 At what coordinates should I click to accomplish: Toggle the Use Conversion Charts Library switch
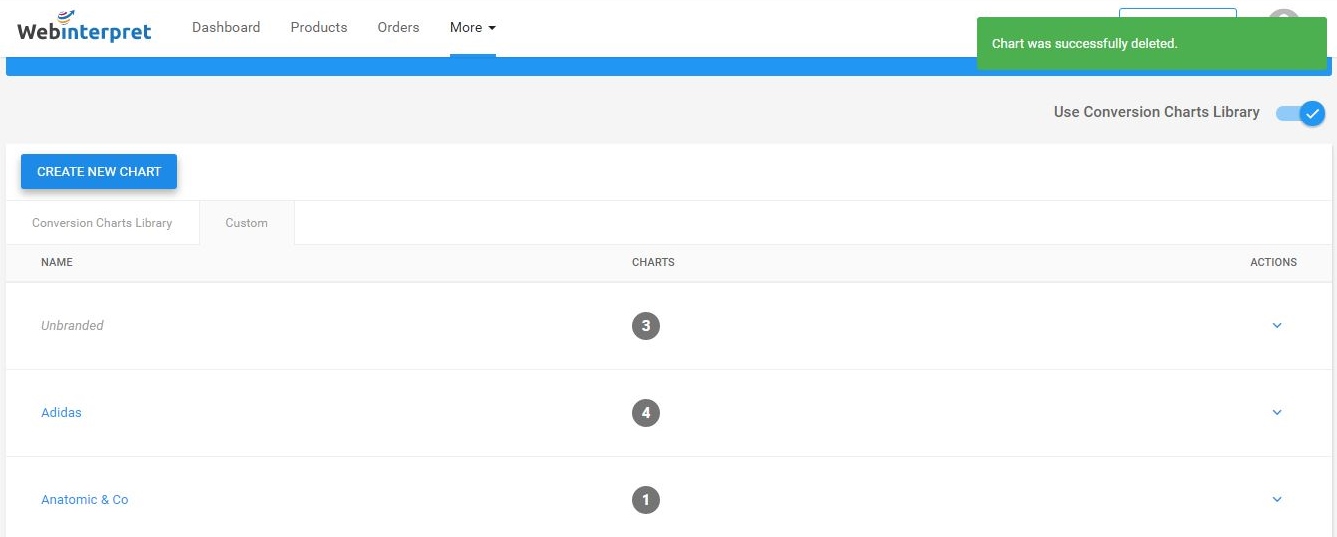[x=1301, y=113]
